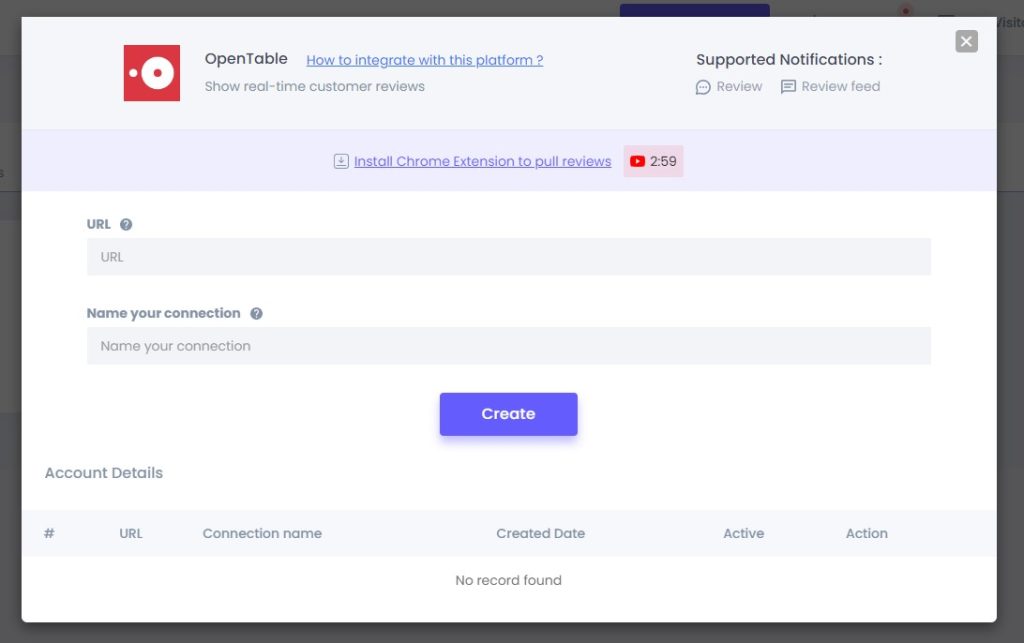Viewport: 1024px width, 643px height.
Task: Click the 'Account Details' heading
Action: (x=104, y=473)
